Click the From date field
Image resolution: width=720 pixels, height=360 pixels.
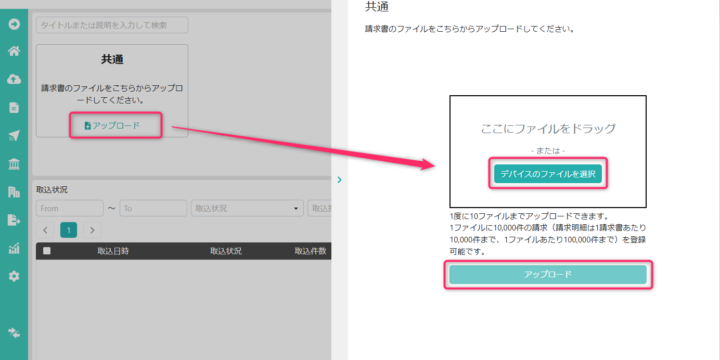point(70,208)
